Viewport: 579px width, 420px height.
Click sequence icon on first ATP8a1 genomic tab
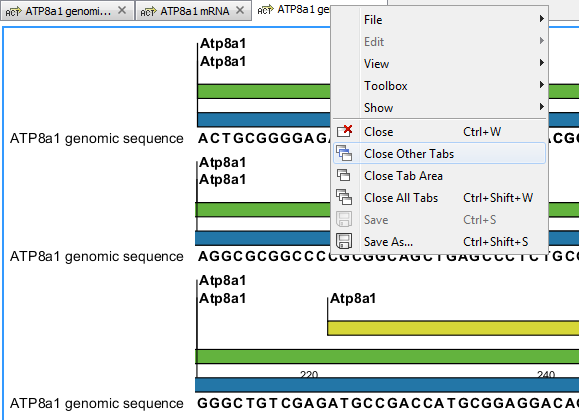pos(13,12)
